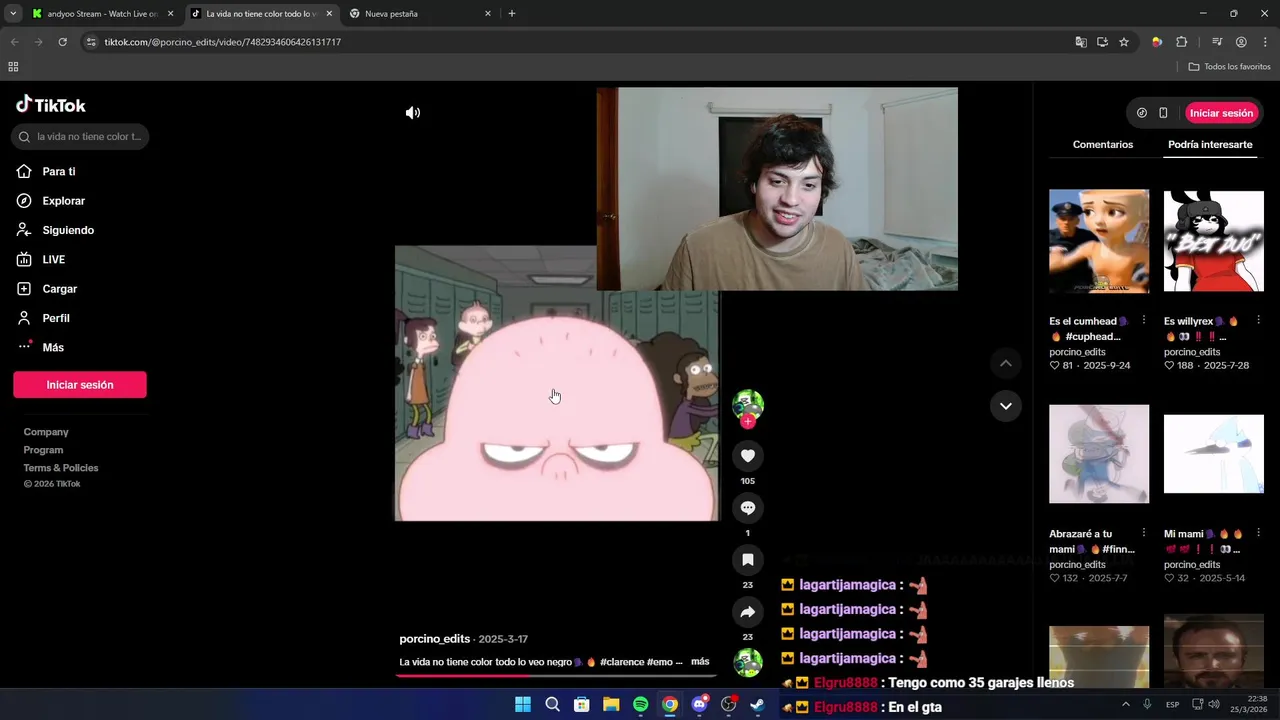Open the Todos los favoritos folder
This screenshot has height=720, width=1280.
[x=1230, y=67]
